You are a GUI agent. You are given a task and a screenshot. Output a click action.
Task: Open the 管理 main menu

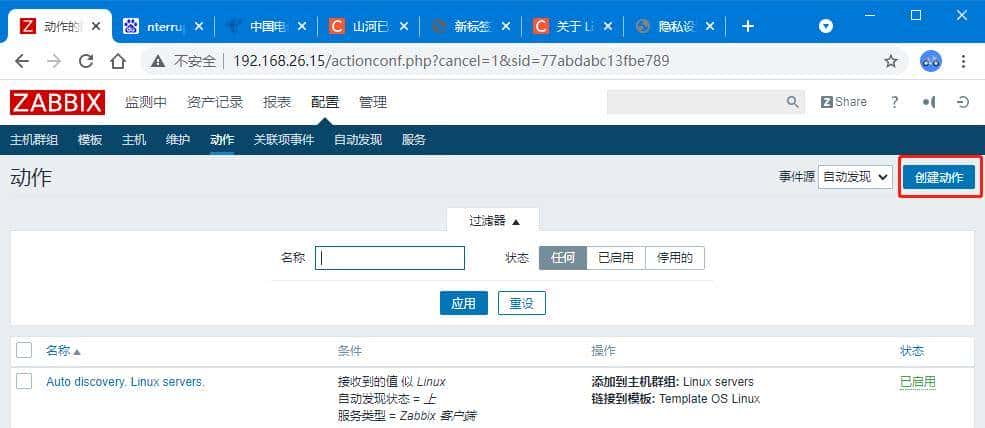tap(373, 102)
